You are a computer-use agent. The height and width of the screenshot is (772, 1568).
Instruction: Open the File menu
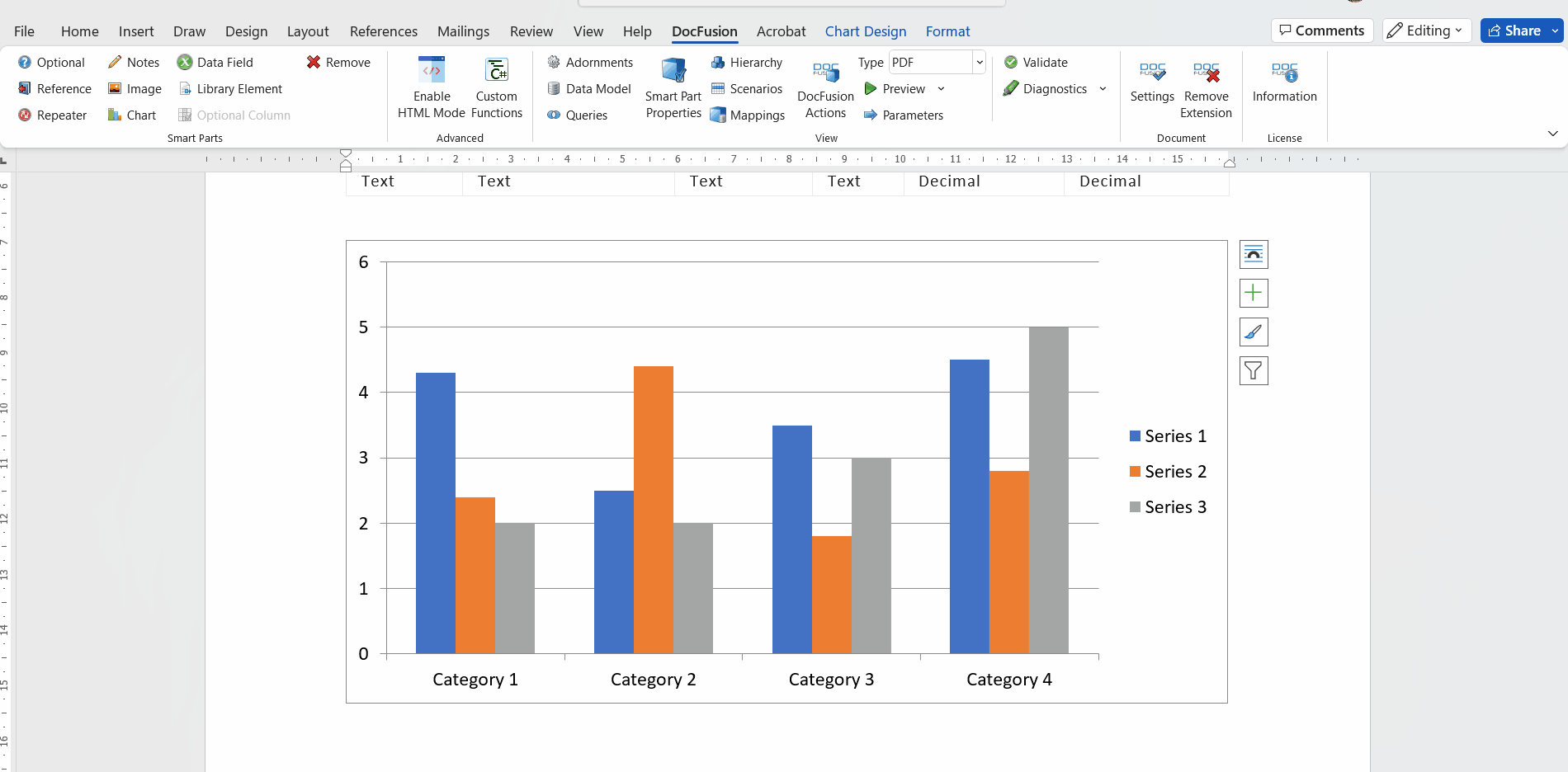point(25,31)
